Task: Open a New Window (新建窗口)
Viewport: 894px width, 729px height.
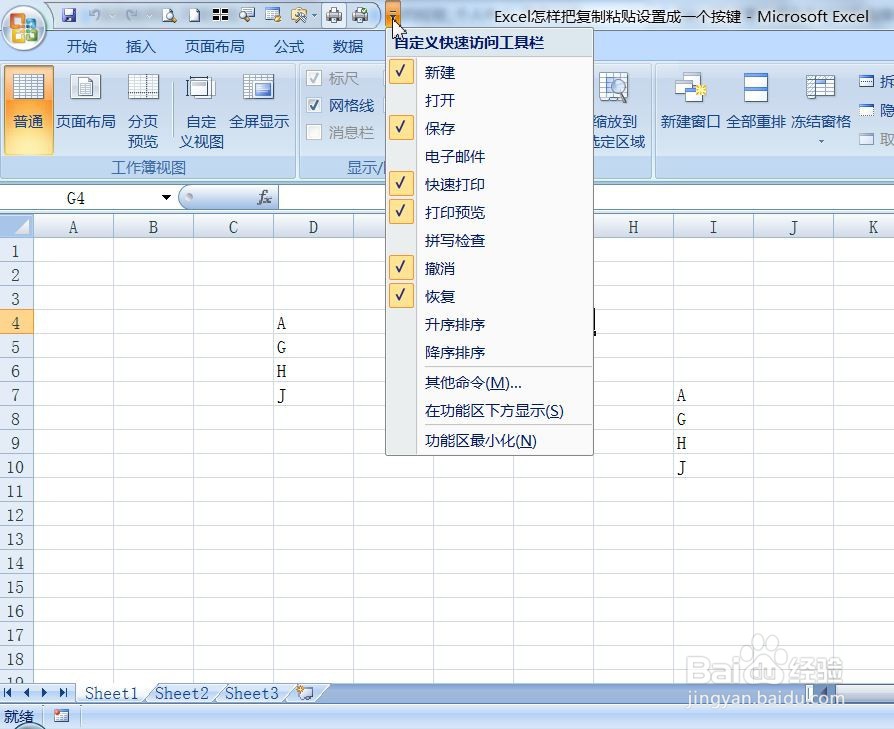Action: [690, 103]
